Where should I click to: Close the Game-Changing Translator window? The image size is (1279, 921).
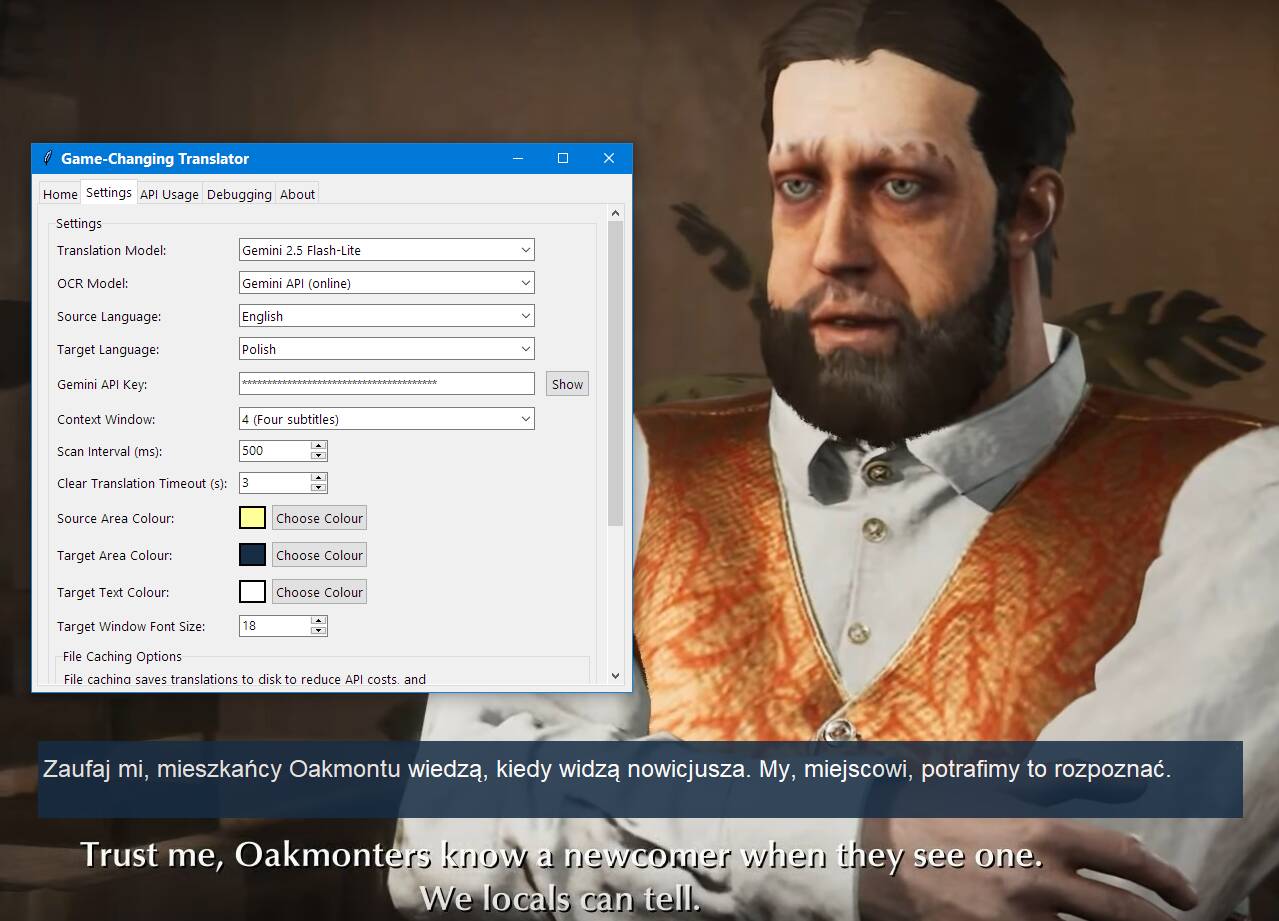tap(609, 158)
